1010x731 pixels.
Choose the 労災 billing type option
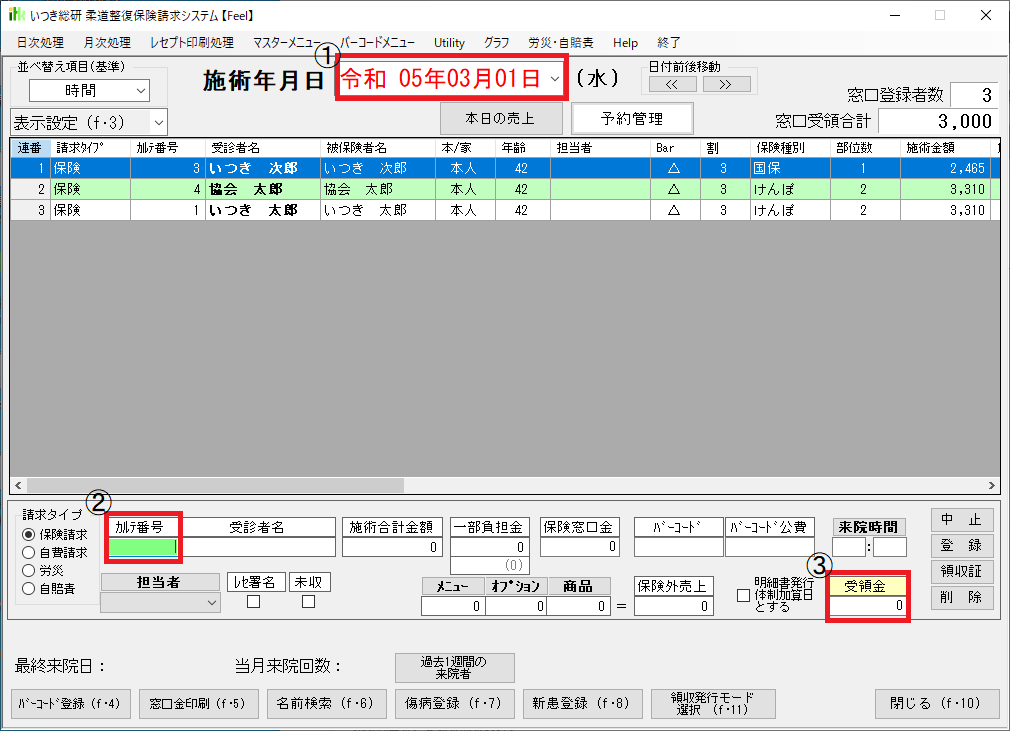click(x=29, y=570)
